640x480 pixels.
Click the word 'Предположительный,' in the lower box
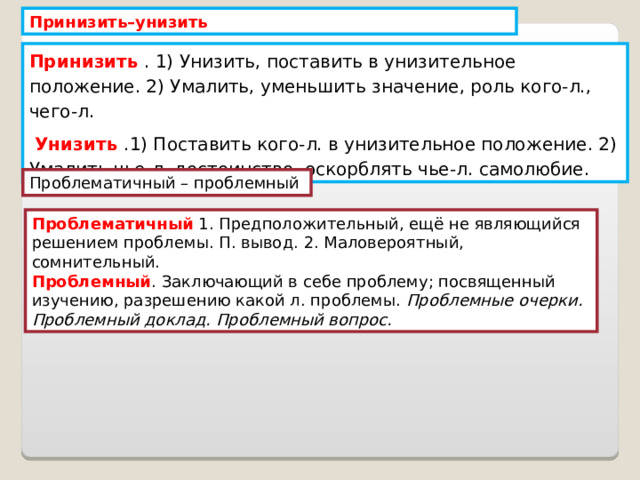point(310,224)
